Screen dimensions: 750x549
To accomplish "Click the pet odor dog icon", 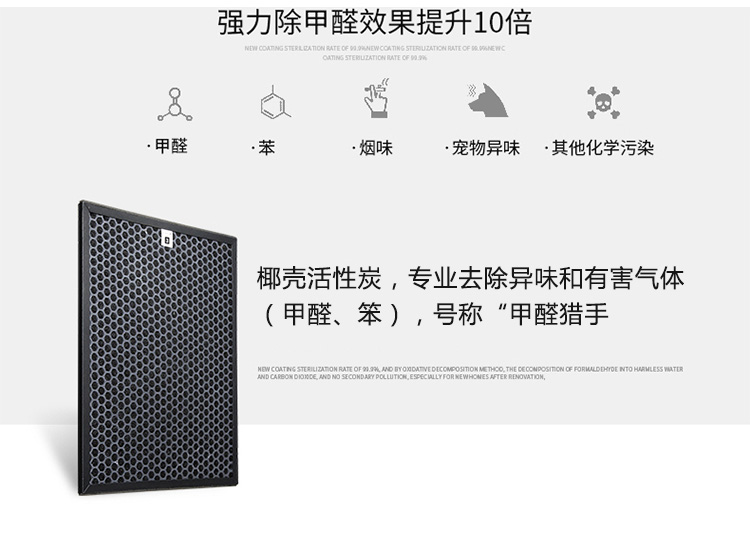I will pos(487,100).
